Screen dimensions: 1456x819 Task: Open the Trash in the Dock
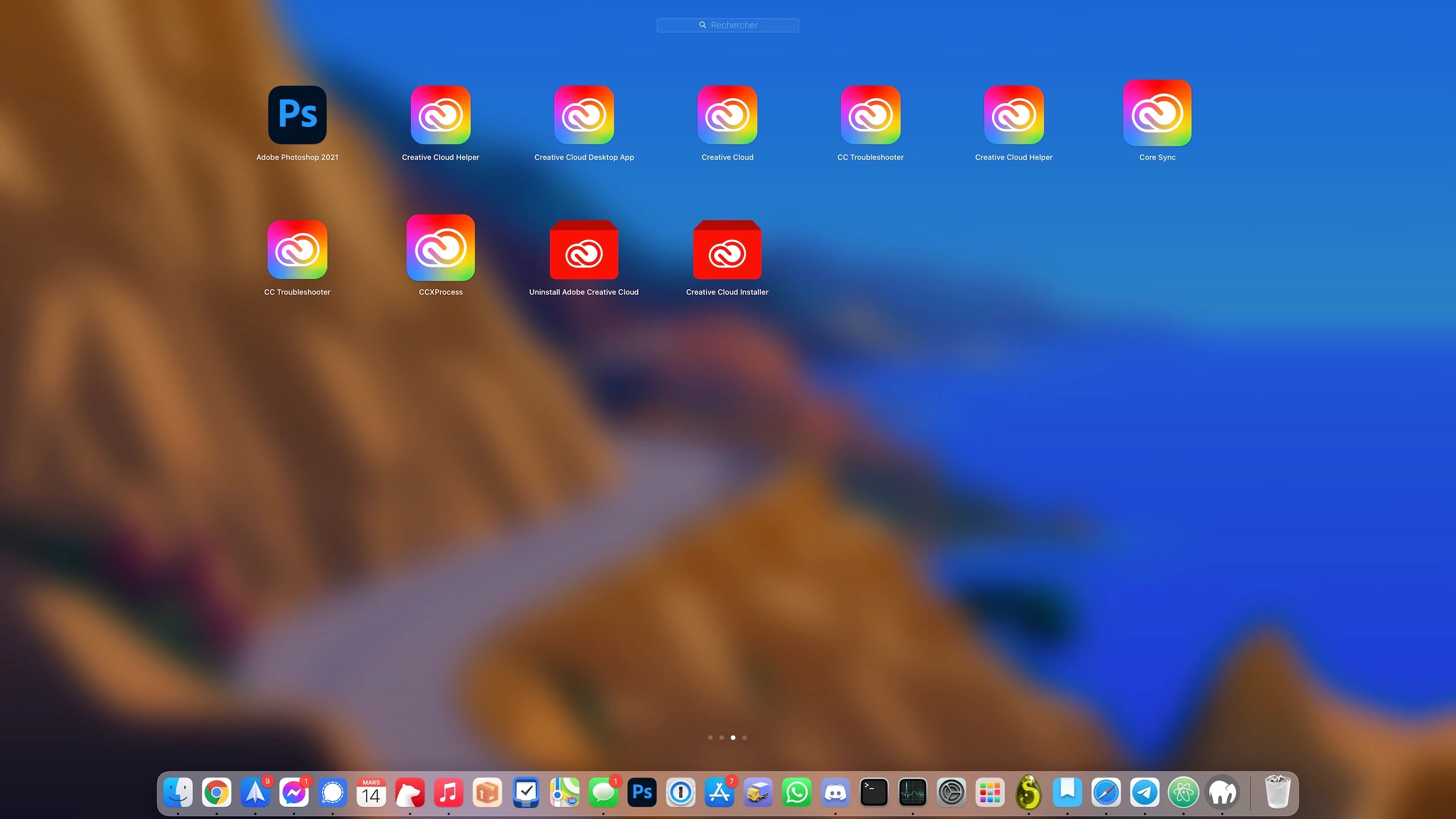point(1277,791)
